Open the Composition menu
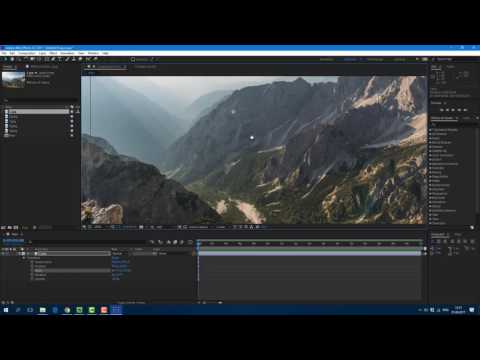The image size is (480, 360). [x=27, y=53]
